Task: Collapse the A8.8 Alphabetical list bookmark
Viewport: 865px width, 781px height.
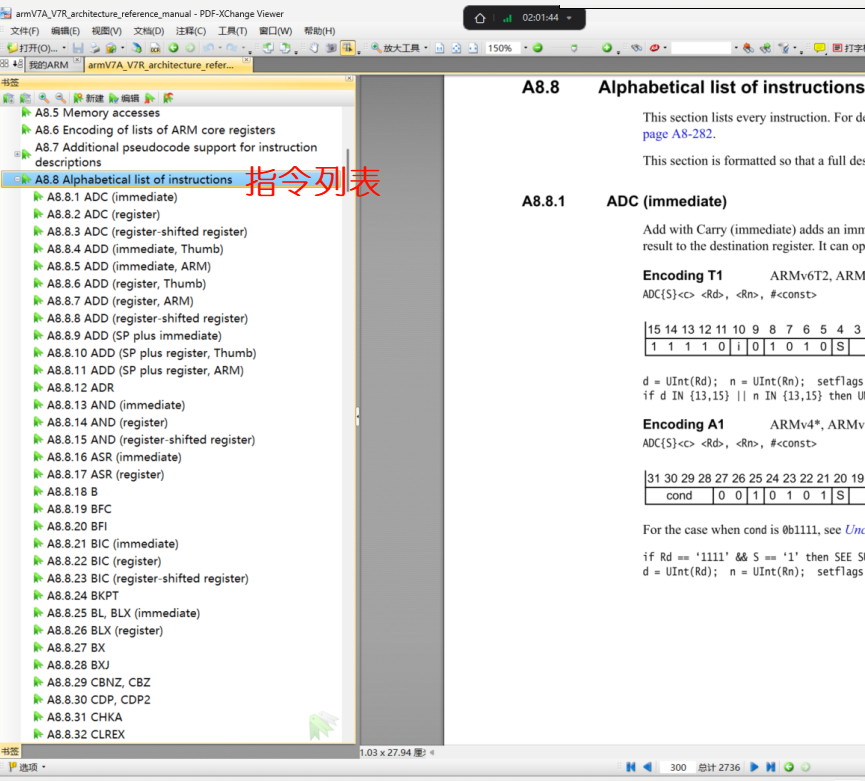Action: pyautogui.click(x=17, y=179)
